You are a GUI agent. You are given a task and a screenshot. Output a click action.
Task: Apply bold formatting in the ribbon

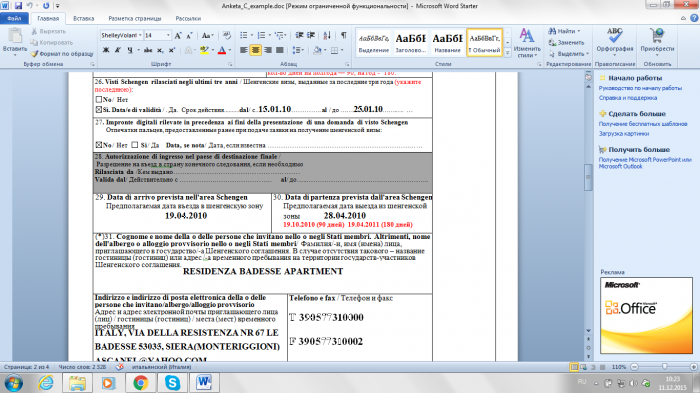106,50
